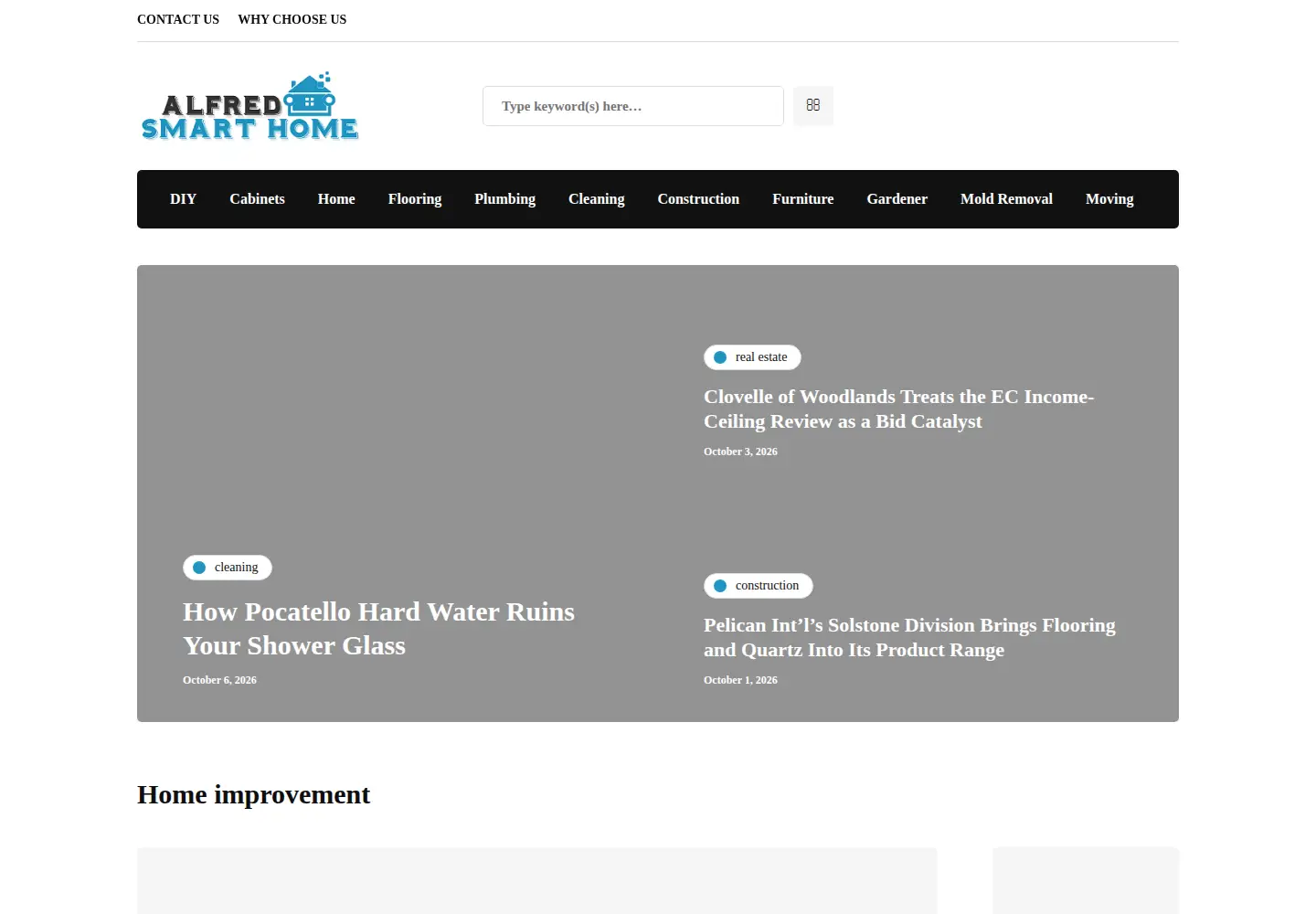Click the construction category tag

[759, 586]
